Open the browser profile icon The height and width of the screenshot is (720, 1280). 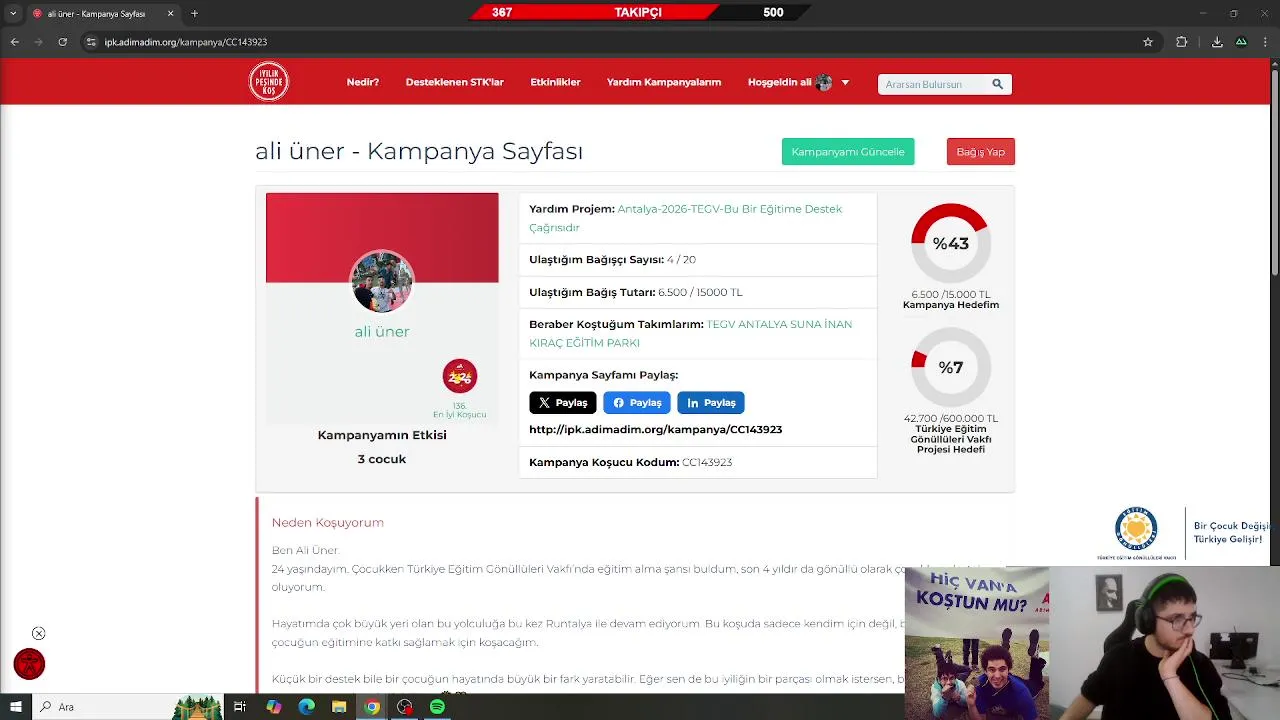tap(1241, 42)
